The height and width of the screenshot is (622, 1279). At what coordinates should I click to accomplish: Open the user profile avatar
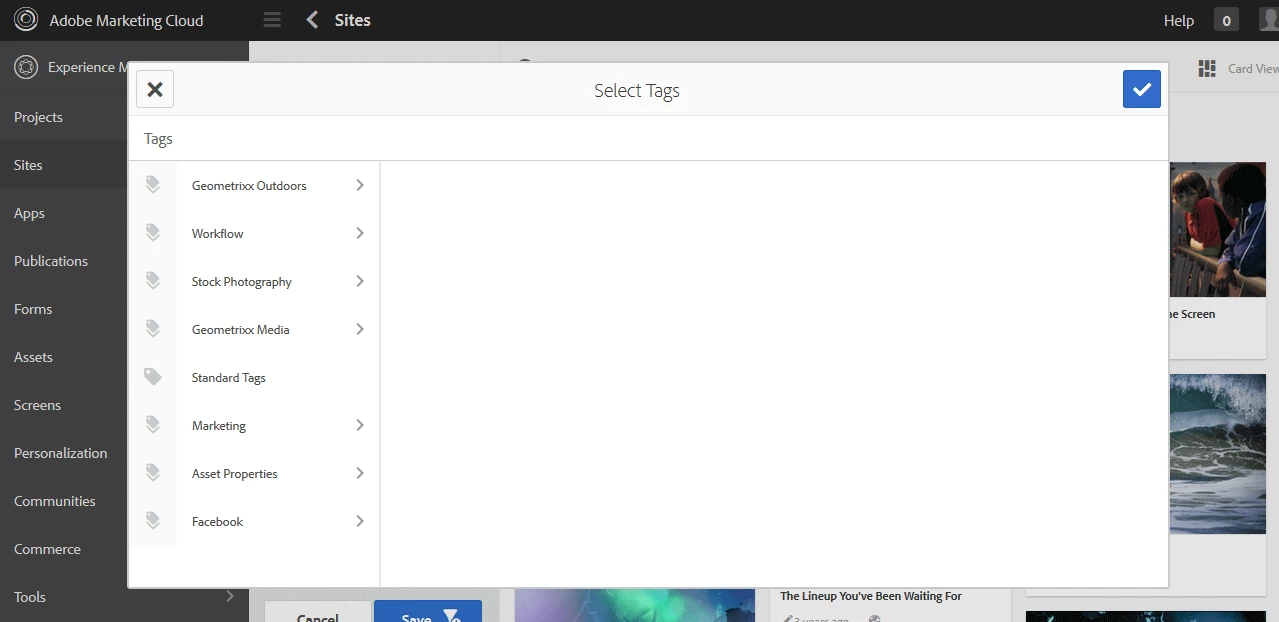tap(1268, 20)
